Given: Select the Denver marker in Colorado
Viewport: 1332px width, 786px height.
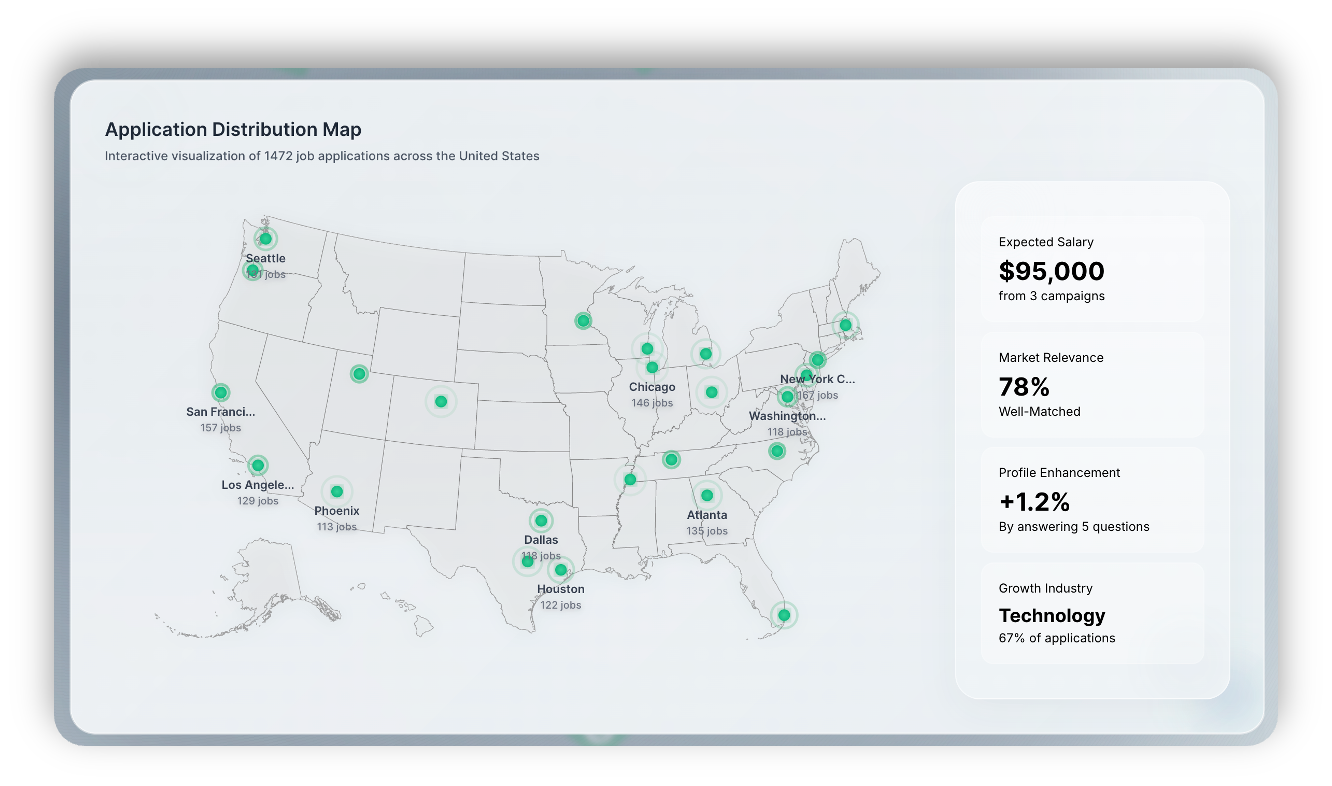Looking at the screenshot, I should [x=440, y=401].
